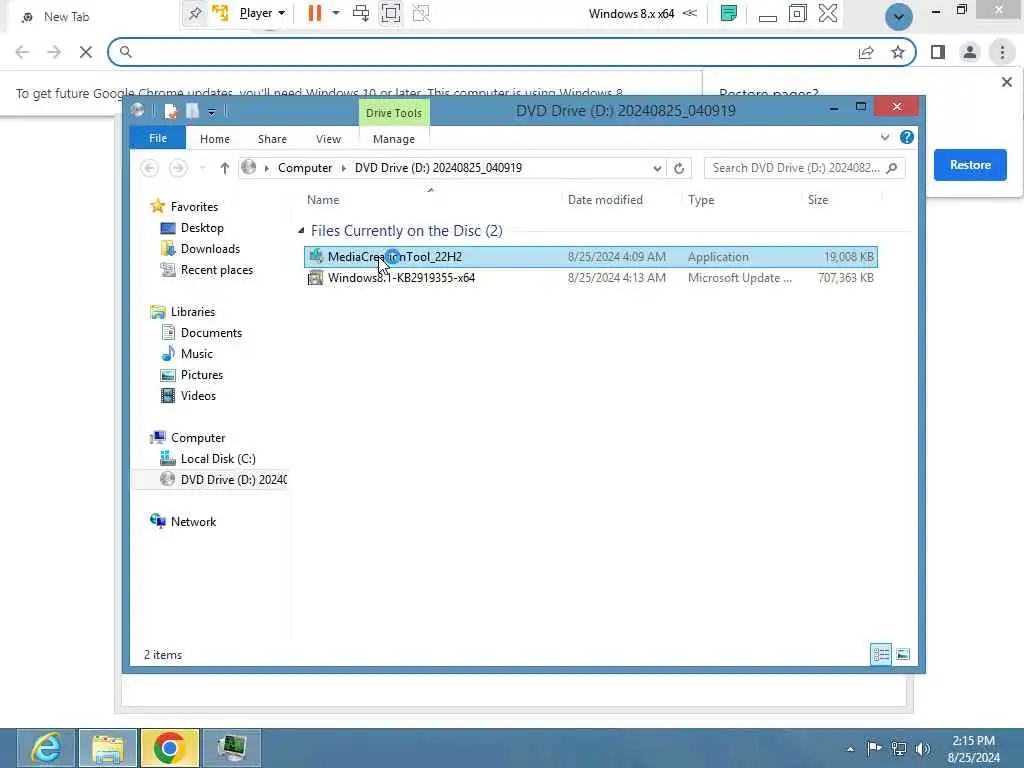
Task: Bookmark this tab with the star icon
Action: pyautogui.click(x=898, y=52)
